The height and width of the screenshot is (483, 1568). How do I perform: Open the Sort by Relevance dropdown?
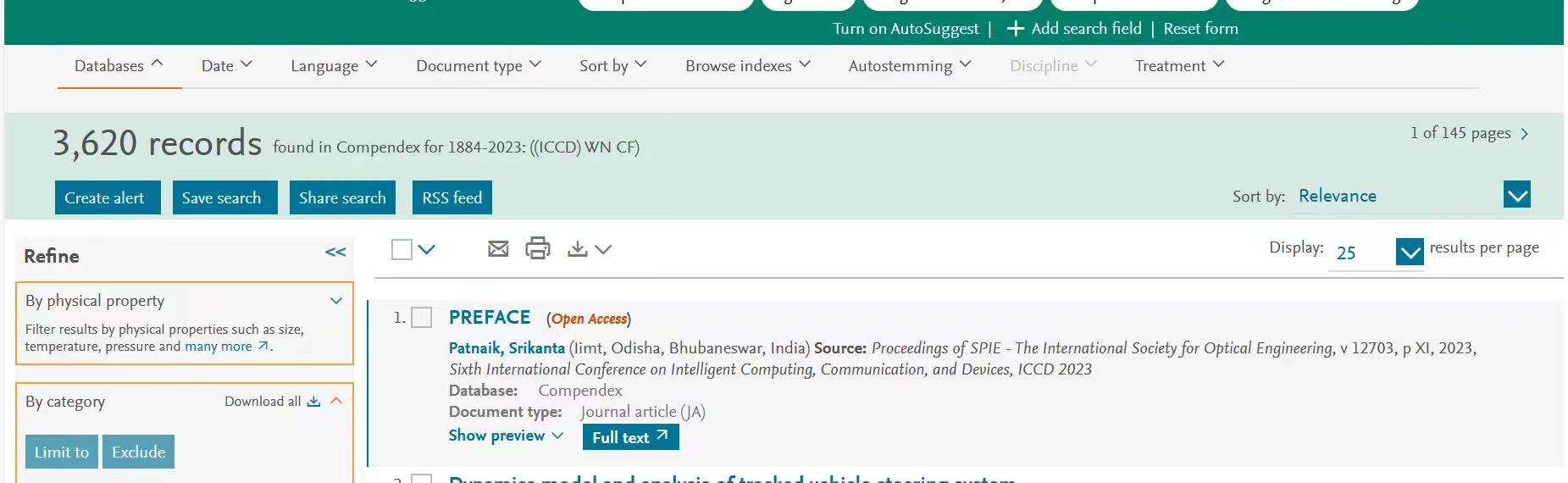coord(1516,196)
